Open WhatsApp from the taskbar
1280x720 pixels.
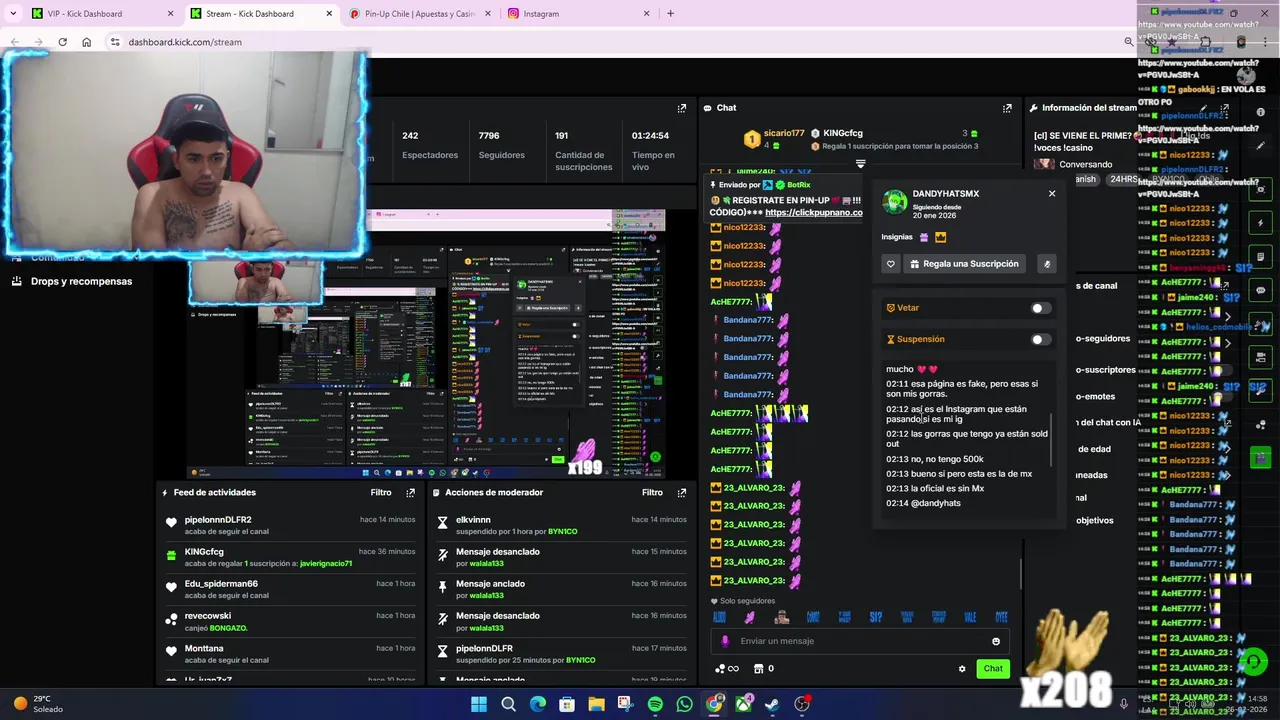click(x=684, y=704)
